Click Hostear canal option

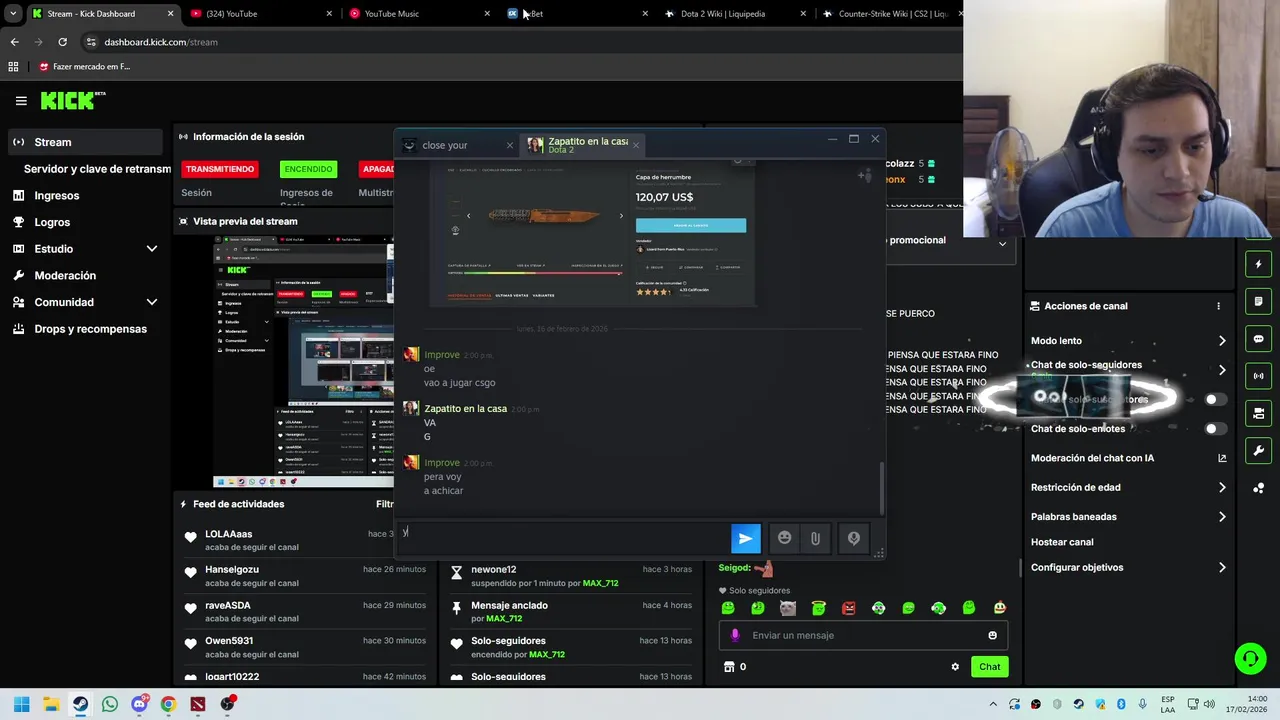point(1062,542)
